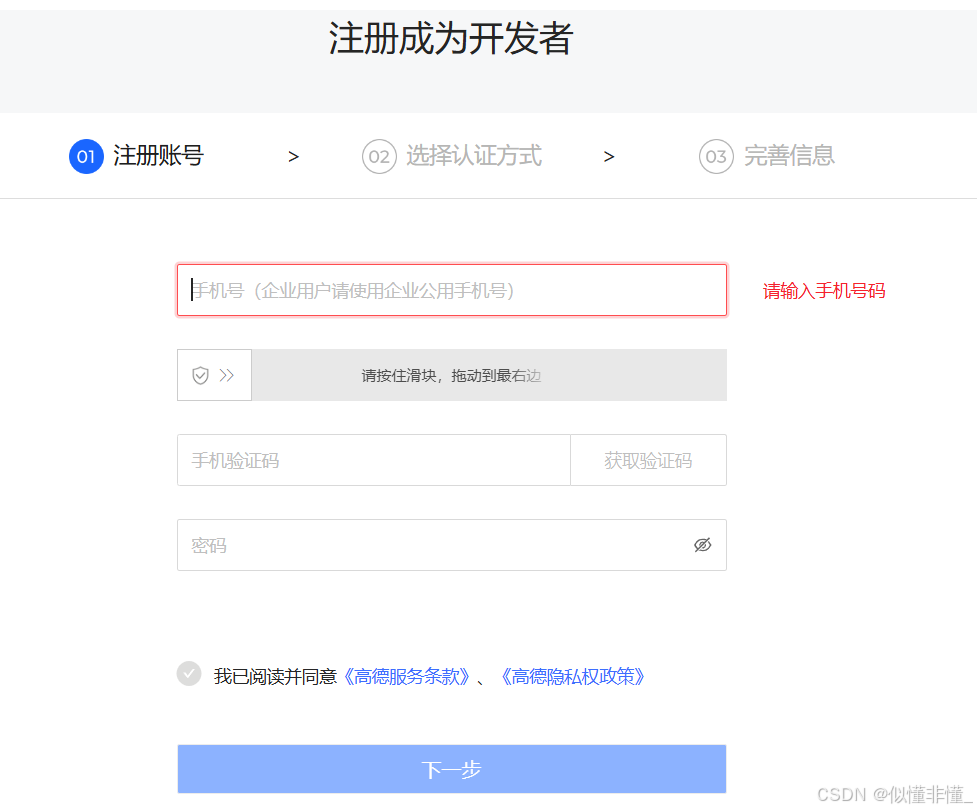Focus the 密码 password field
Image resolution: width=977 pixels, height=812 pixels.
[452, 545]
